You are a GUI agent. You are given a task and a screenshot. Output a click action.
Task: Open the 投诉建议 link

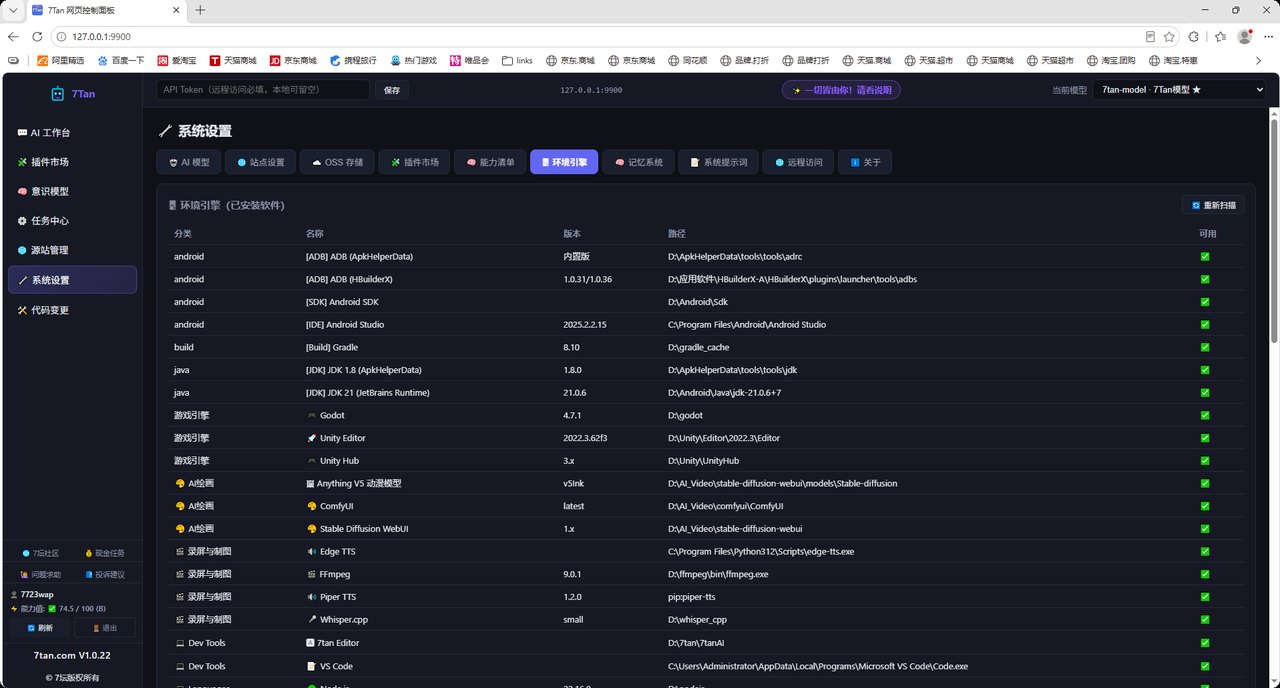pos(105,574)
